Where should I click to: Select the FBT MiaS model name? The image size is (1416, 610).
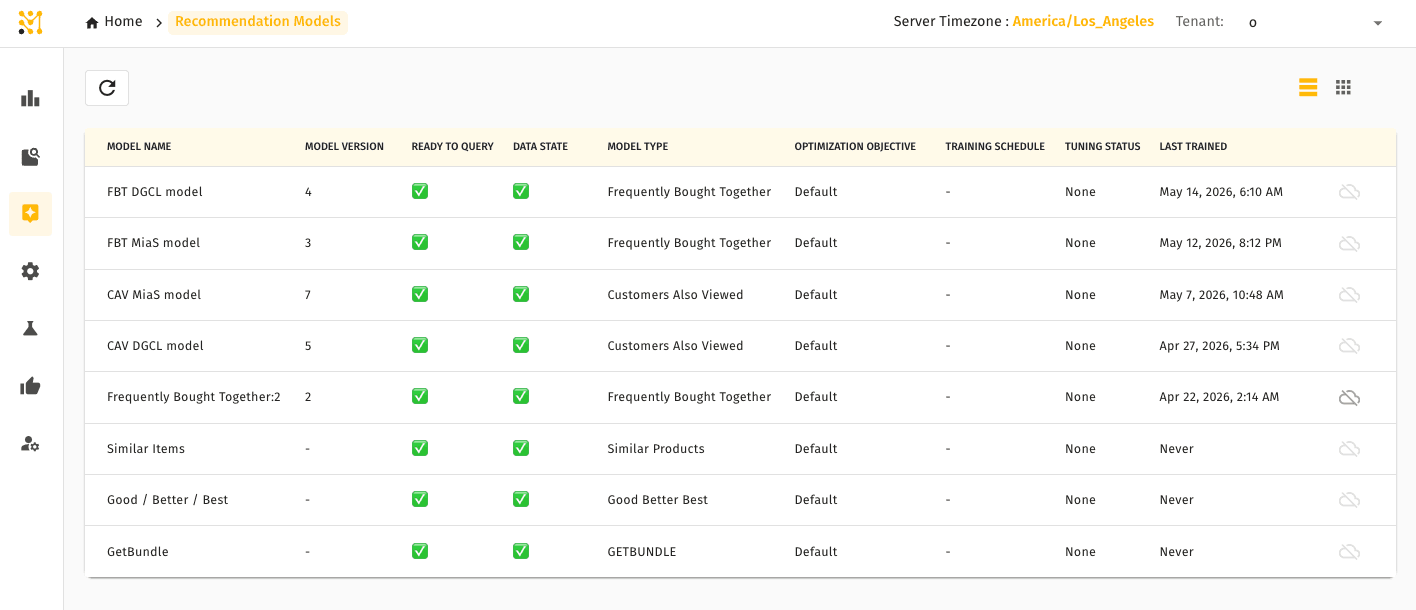point(154,243)
